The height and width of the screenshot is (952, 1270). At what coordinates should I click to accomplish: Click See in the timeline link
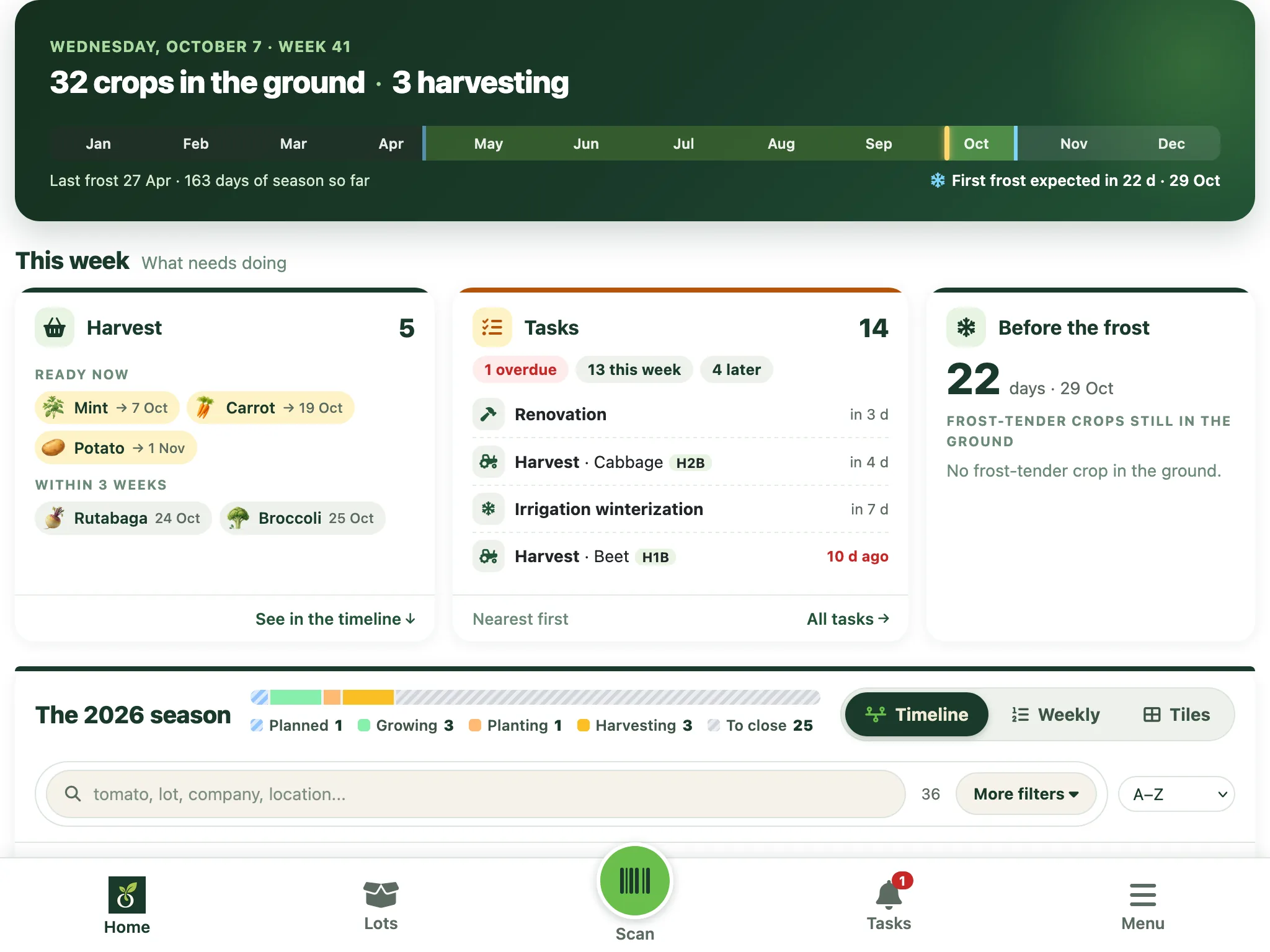pos(335,619)
